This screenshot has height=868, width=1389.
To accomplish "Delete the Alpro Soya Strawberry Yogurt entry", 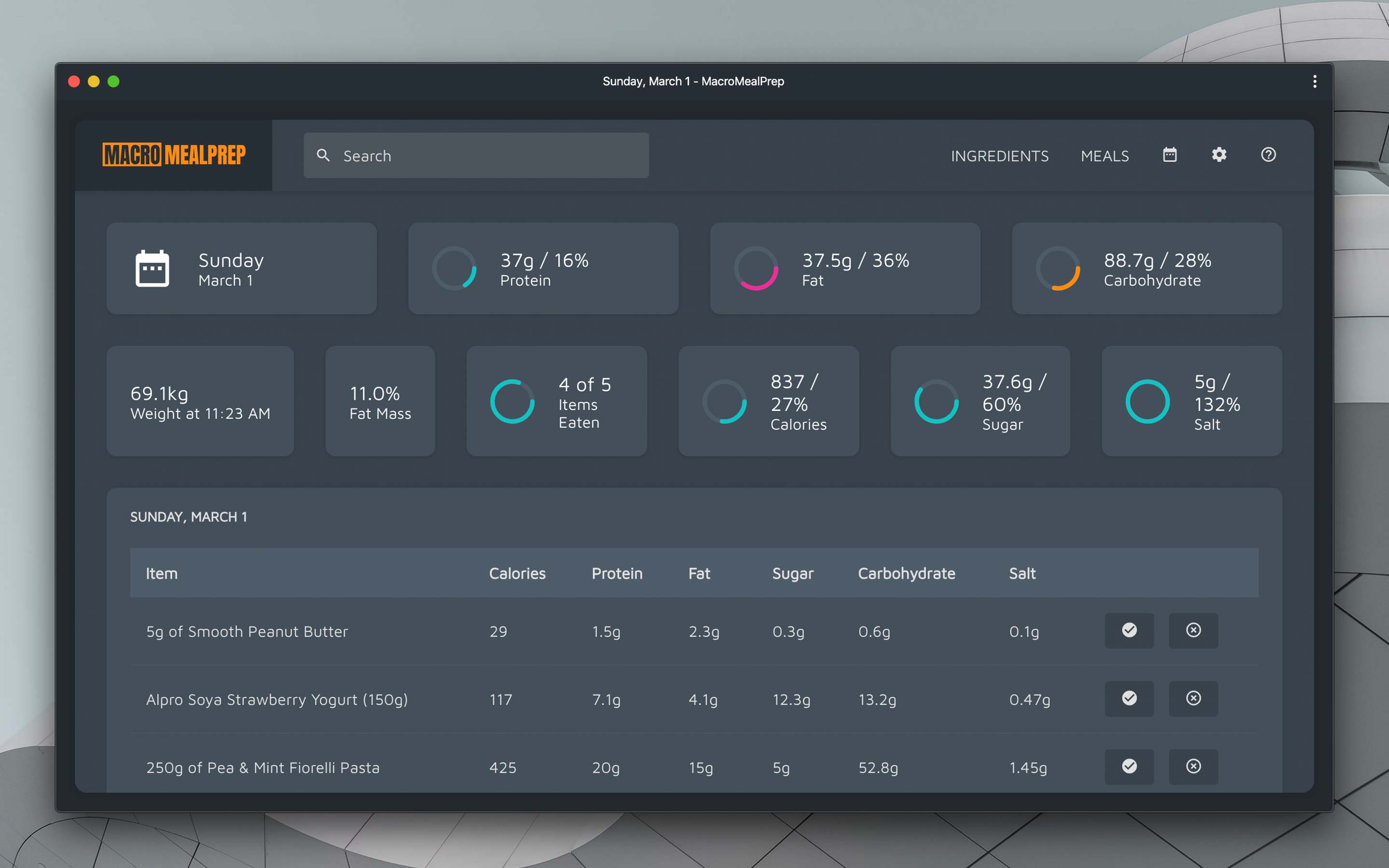I will [1193, 699].
